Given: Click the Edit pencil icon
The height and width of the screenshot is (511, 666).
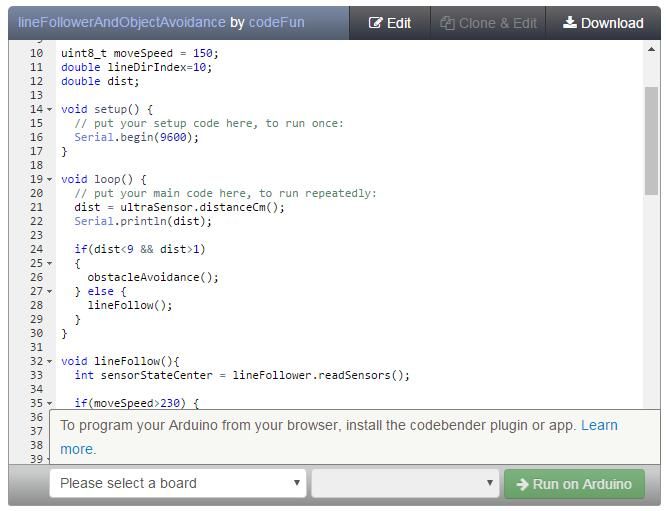Looking at the screenshot, I should pyautogui.click(x=375, y=23).
